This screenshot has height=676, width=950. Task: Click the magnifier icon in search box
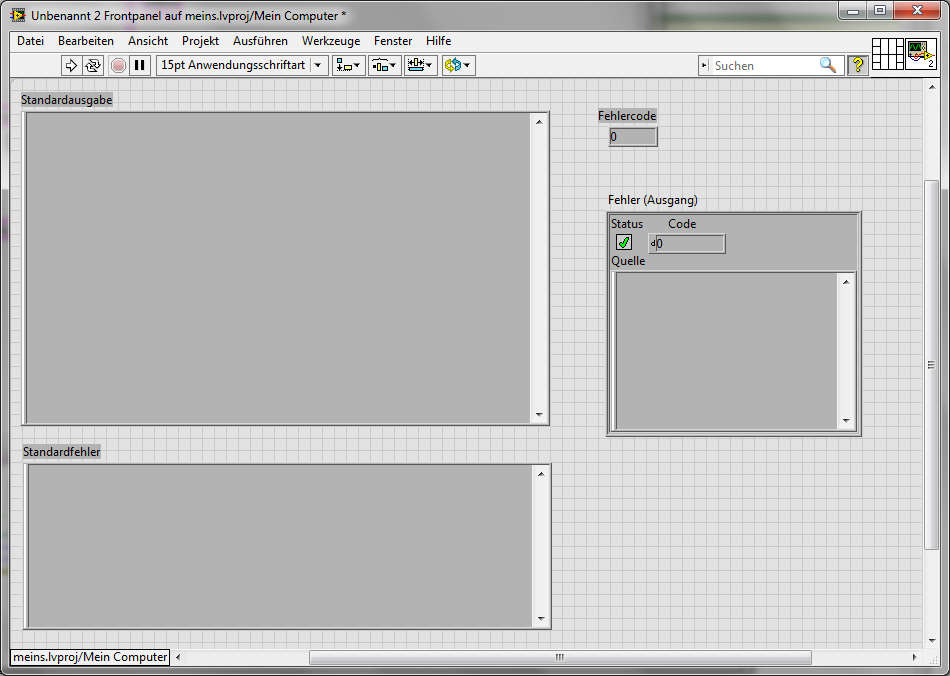click(x=828, y=65)
